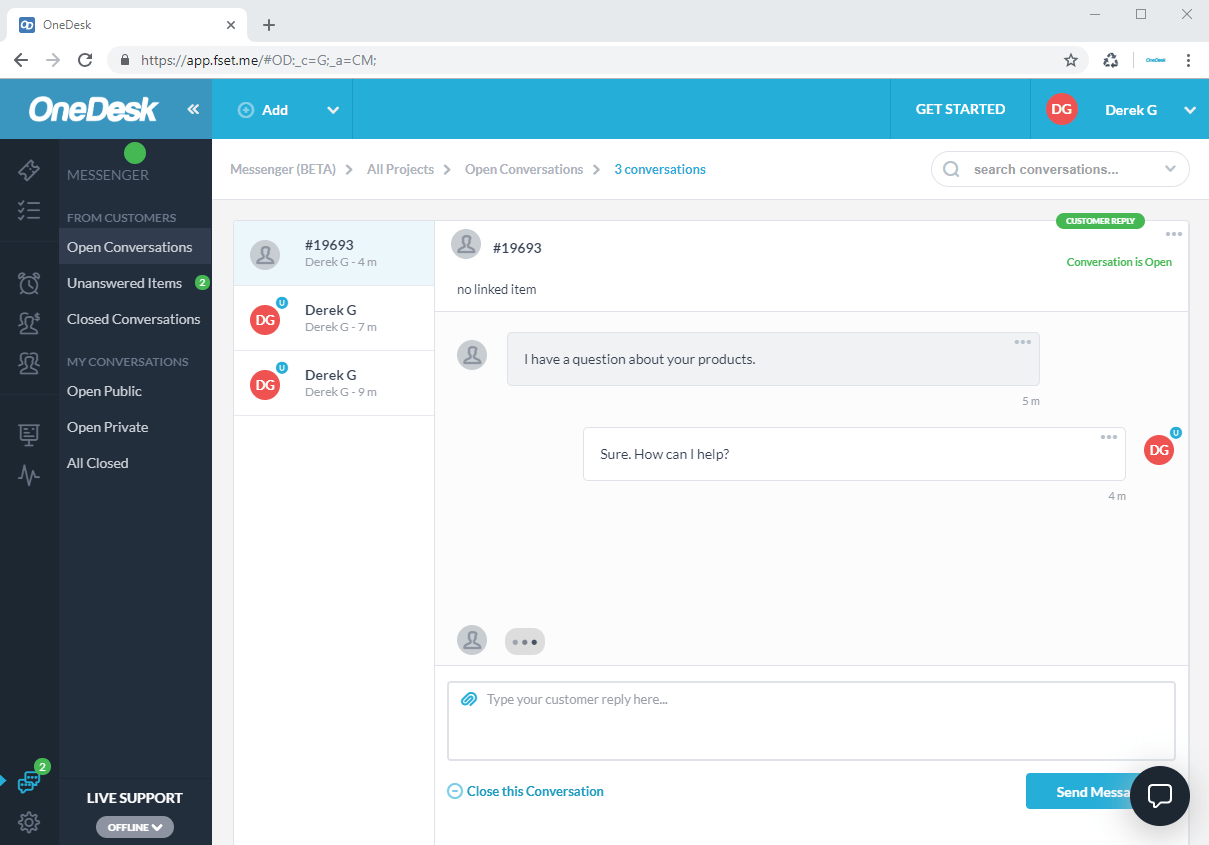Click the MESSENGER heading in sidebar
1209x845 pixels.
108,175
